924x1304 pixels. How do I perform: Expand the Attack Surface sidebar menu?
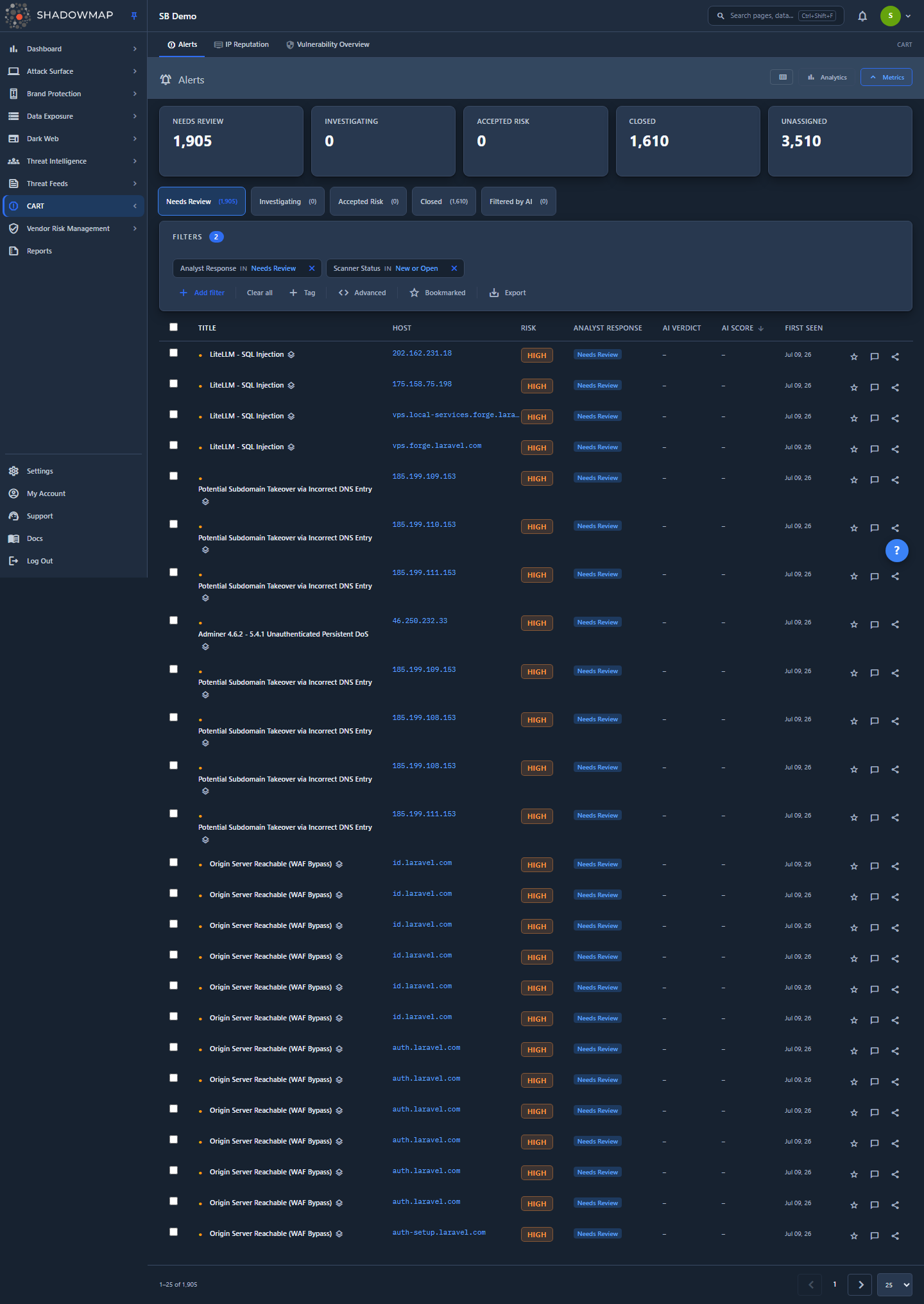pos(73,71)
